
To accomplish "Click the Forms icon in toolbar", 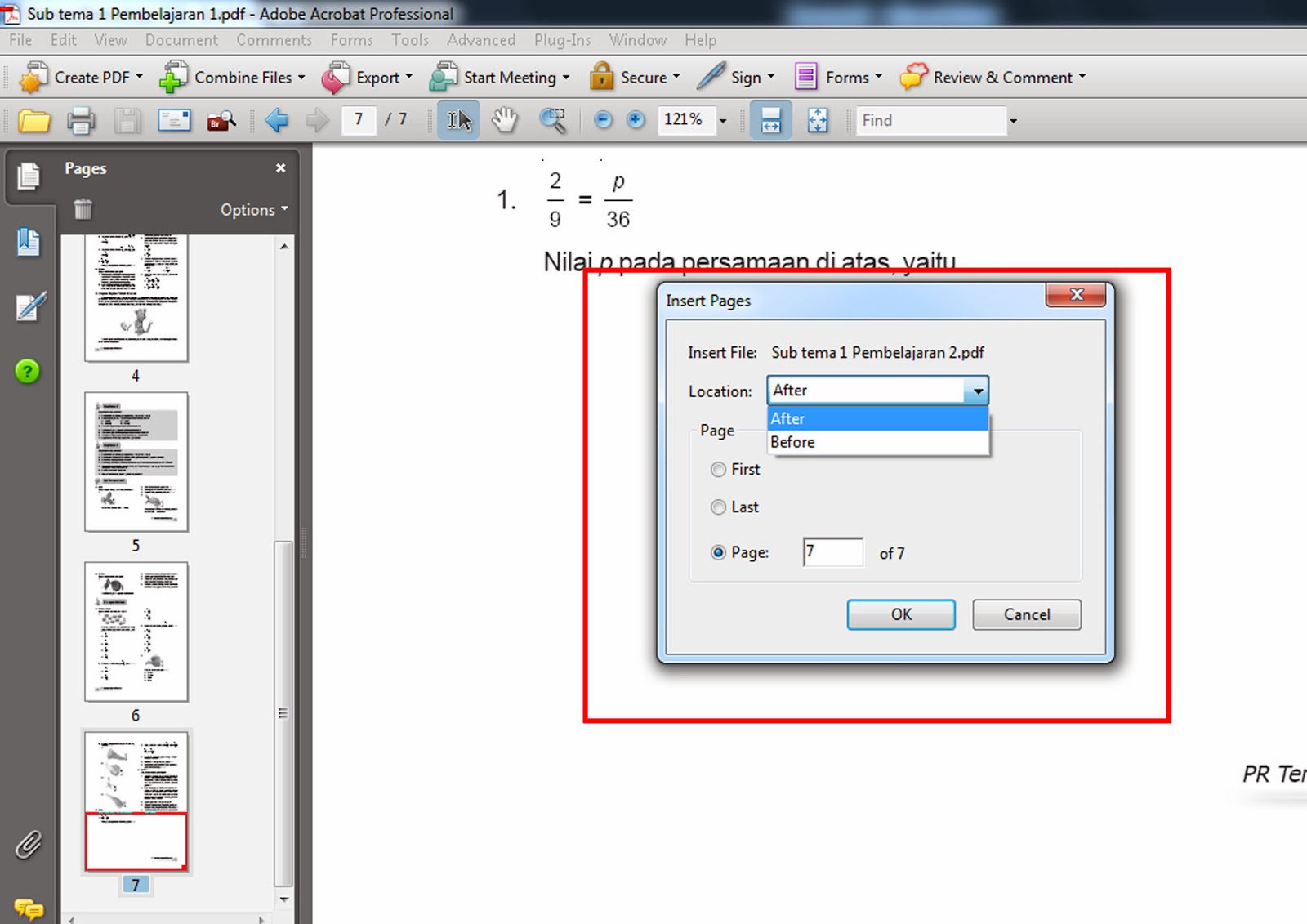I will tap(805, 77).
